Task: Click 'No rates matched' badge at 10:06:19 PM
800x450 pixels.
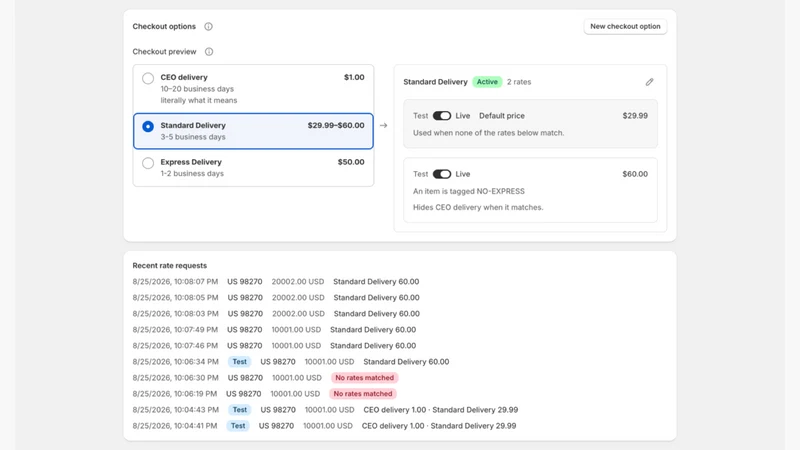Action: click(363, 394)
